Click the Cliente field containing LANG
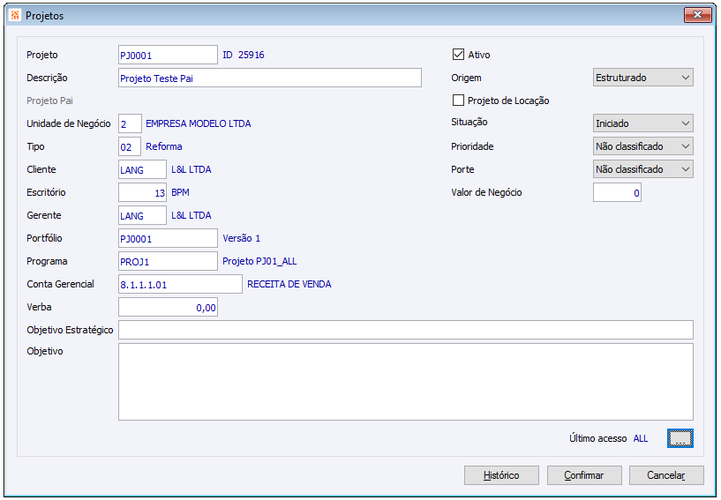Image resolution: width=721 pixels, height=500 pixels. [142, 169]
